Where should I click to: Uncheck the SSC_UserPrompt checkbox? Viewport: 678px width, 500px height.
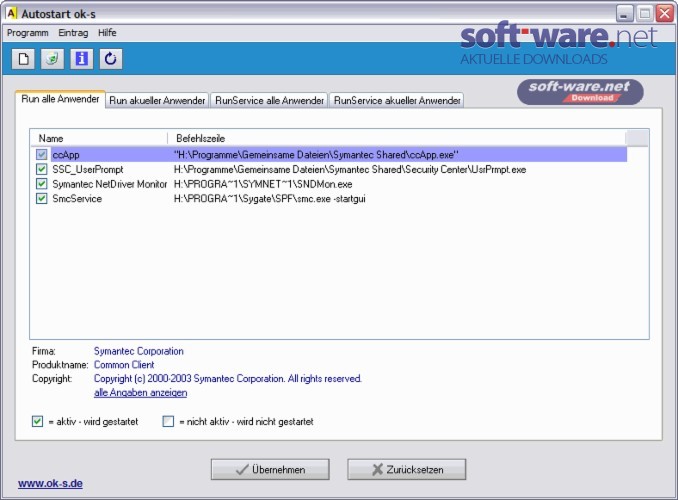pos(42,169)
